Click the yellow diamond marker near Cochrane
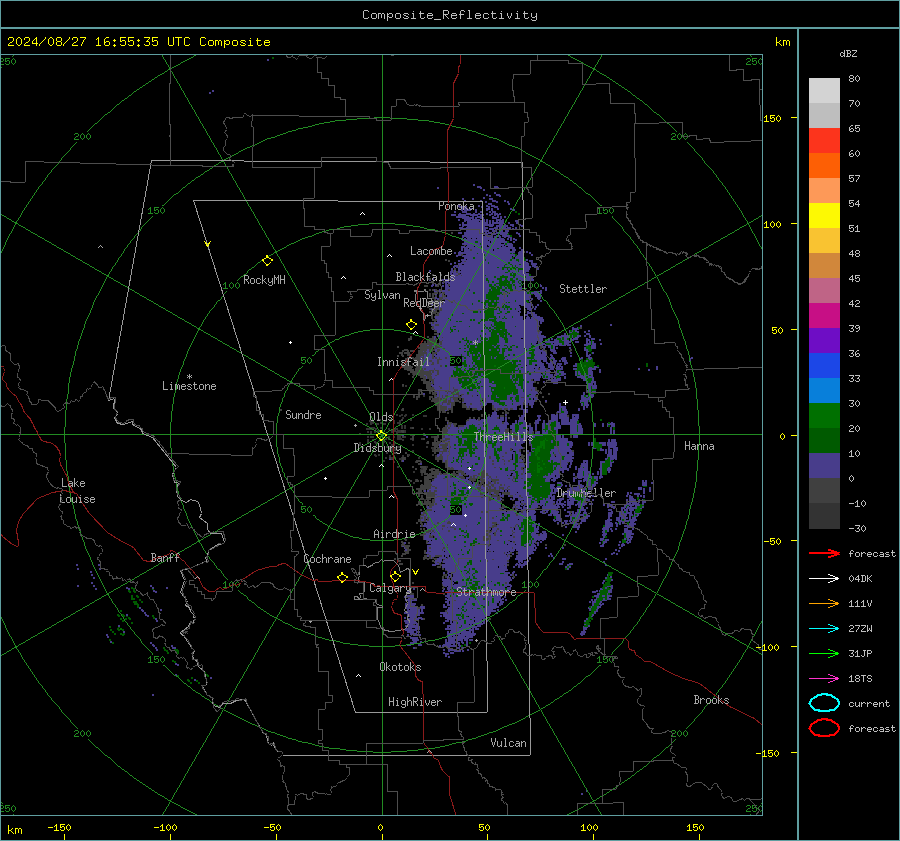The height and width of the screenshot is (841, 900). coord(342,578)
